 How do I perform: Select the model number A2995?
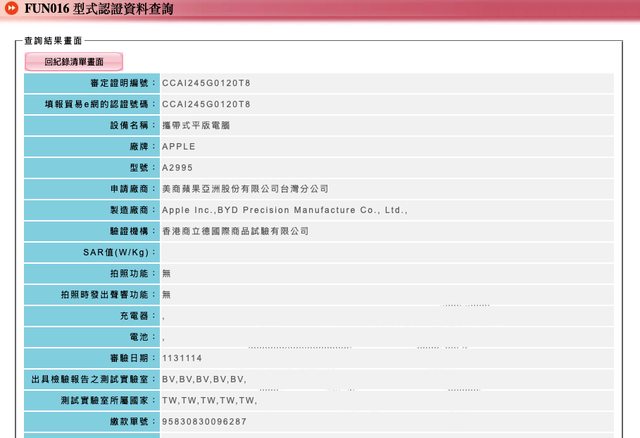[179, 167]
